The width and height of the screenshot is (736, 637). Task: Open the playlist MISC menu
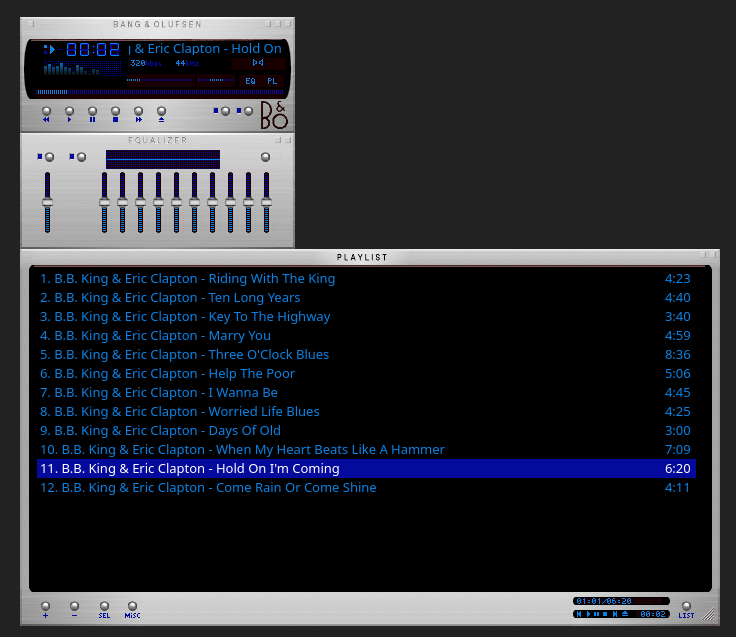132,609
